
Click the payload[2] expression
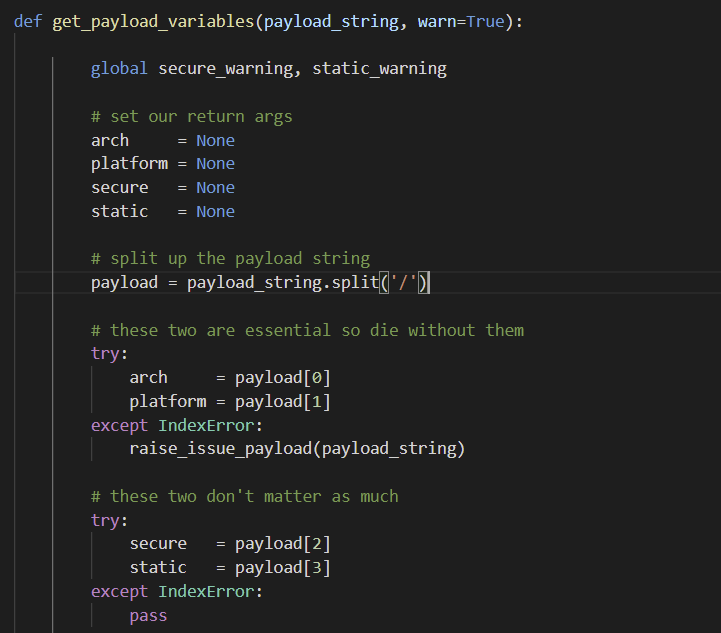click(283, 544)
